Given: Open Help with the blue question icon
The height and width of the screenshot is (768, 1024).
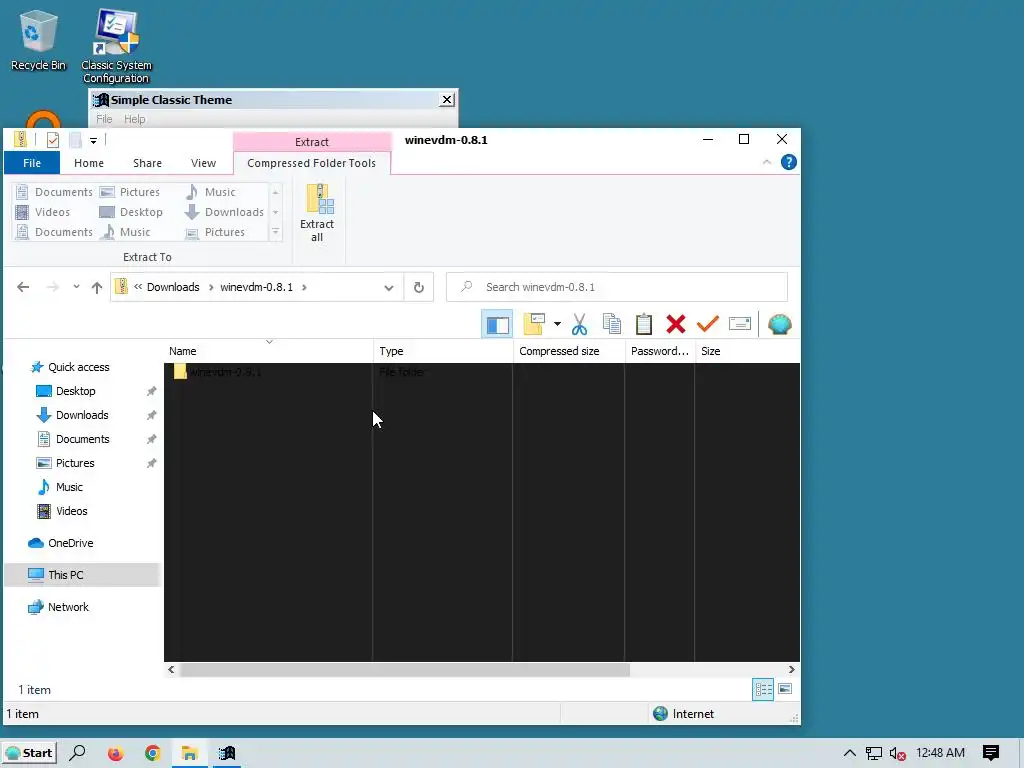Looking at the screenshot, I should point(788,162).
